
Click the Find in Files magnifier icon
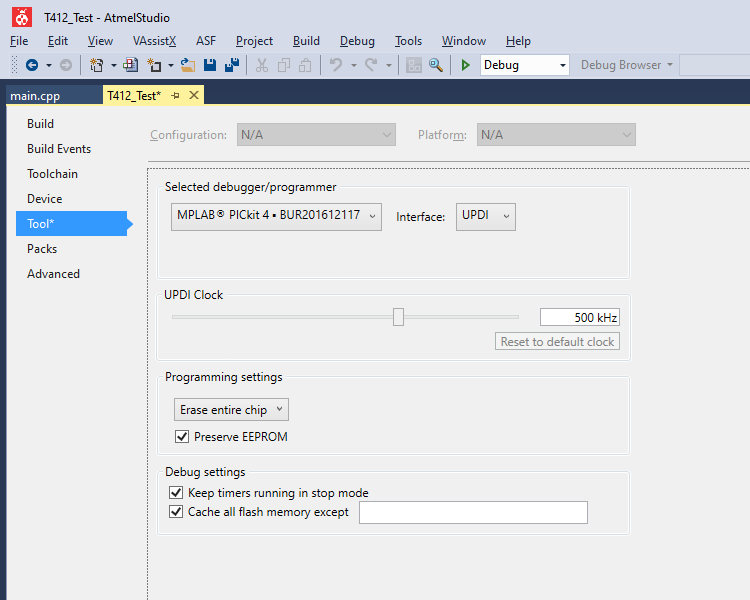pos(436,65)
